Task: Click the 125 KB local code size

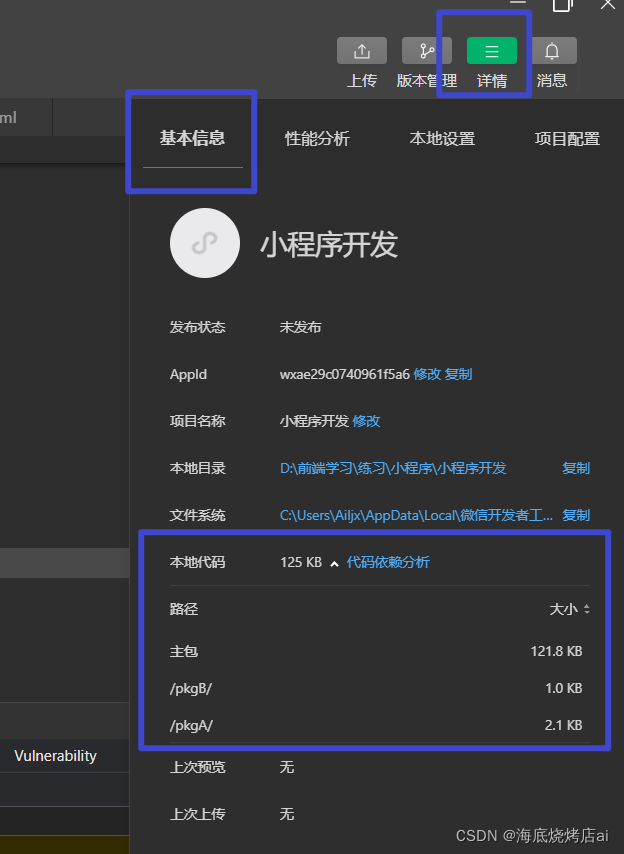Action: 301,562
